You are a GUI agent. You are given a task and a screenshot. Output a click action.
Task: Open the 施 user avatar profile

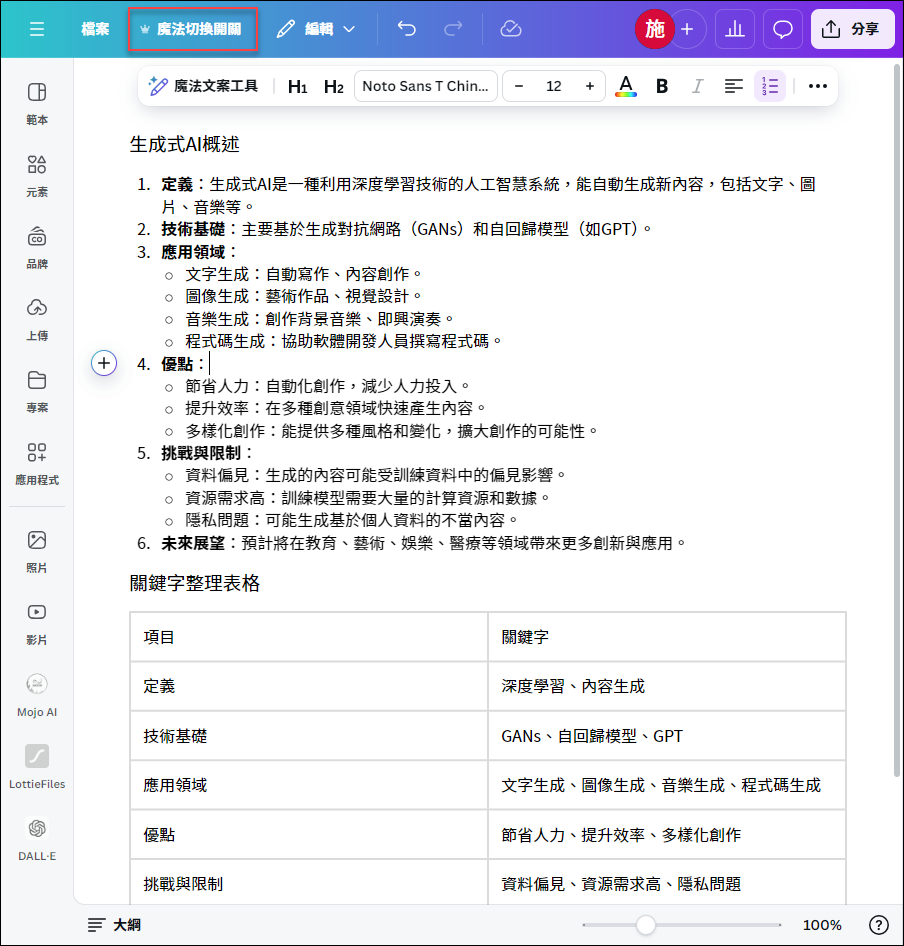654,29
